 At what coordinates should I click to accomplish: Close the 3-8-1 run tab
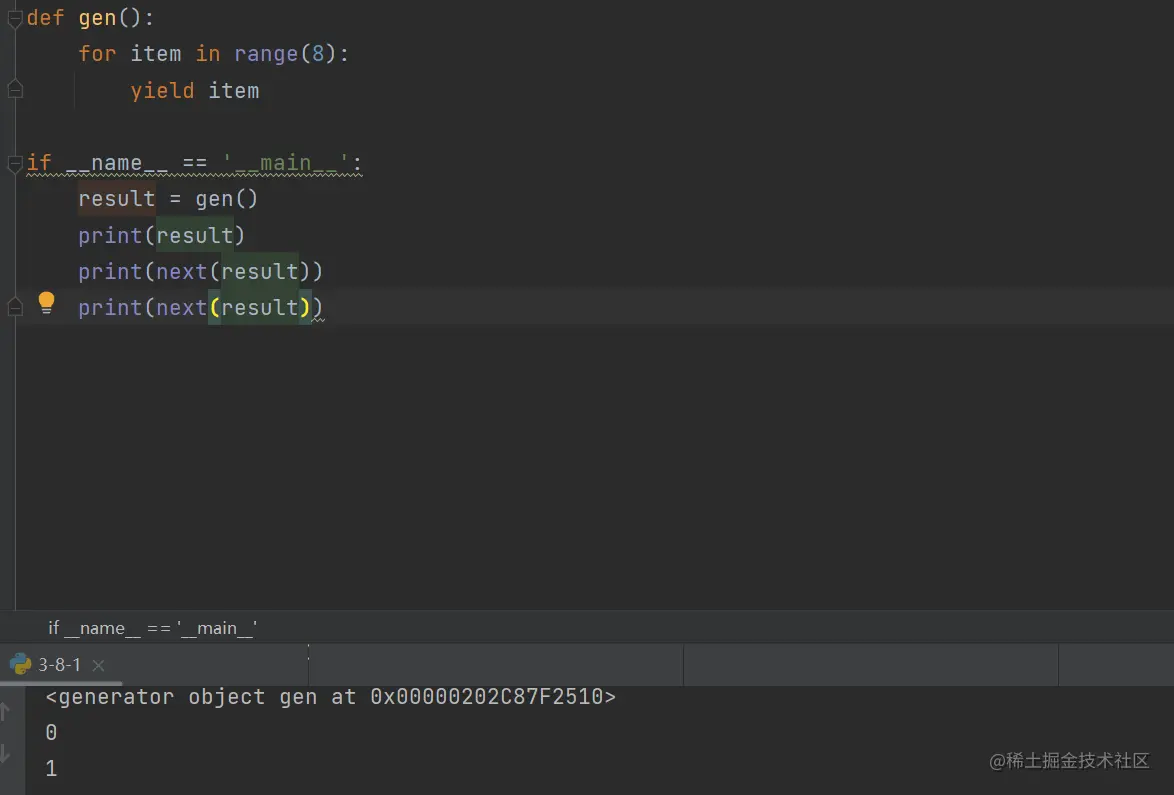[x=98, y=665]
